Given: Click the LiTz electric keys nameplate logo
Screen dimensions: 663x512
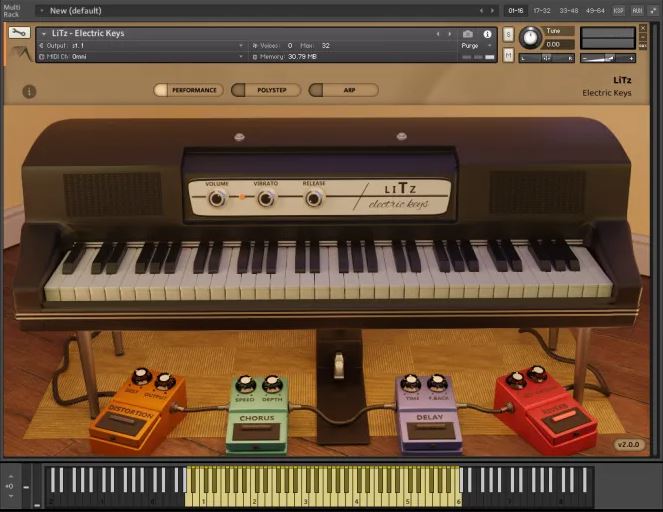Looking at the screenshot, I should [399, 197].
